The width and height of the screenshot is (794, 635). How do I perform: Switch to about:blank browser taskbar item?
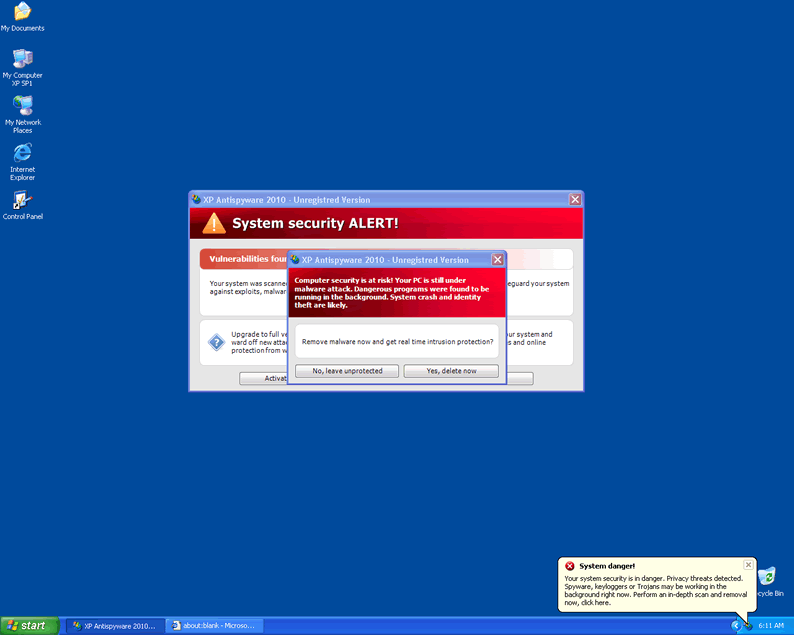click(213, 625)
